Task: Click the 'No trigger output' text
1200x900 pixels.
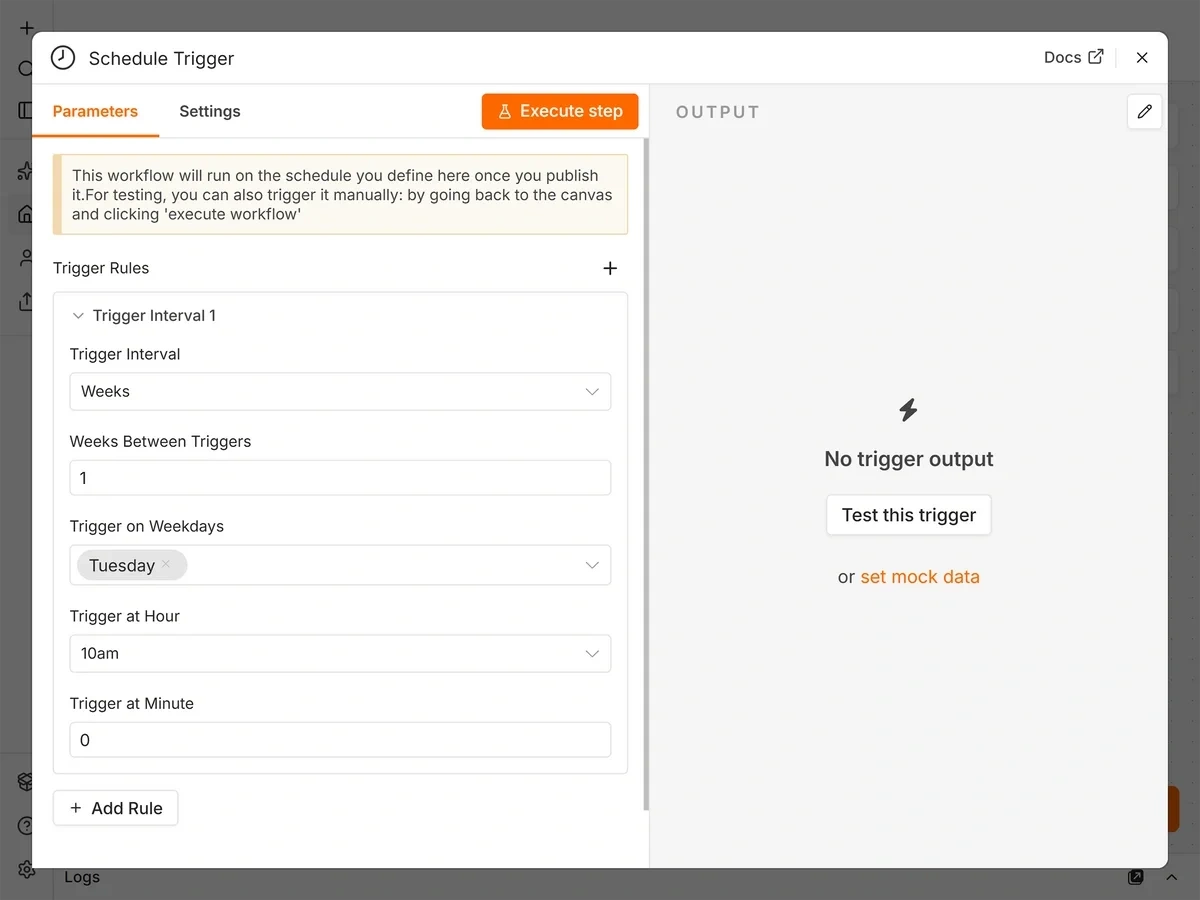Action: pyautogui.click(x=909, y=459)
